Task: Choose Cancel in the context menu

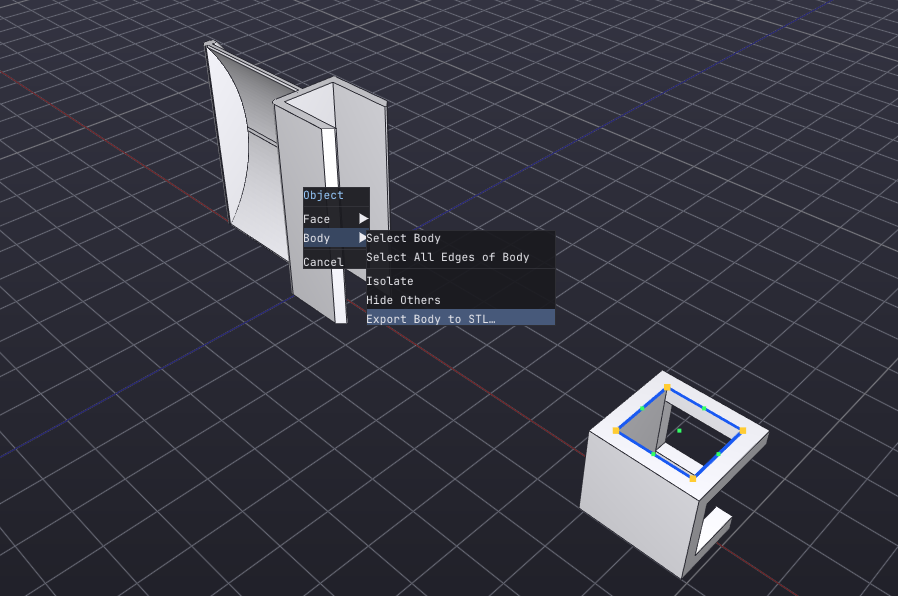Action: click(334, 262)
